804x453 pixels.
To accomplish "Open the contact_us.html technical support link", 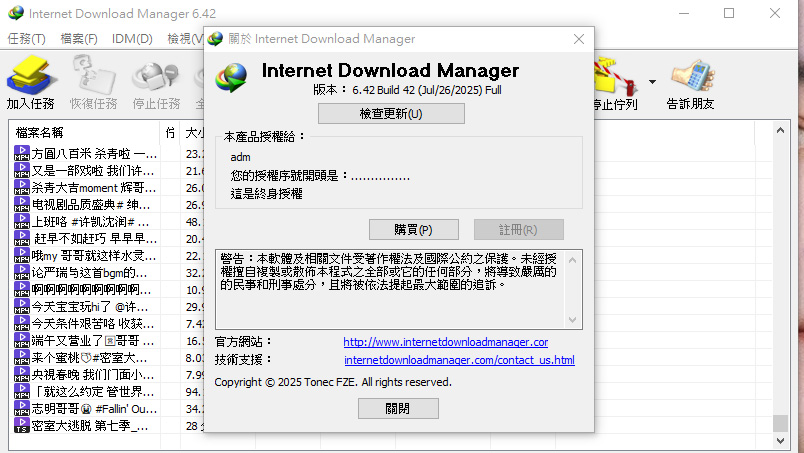I will click(x=459, y=360).
